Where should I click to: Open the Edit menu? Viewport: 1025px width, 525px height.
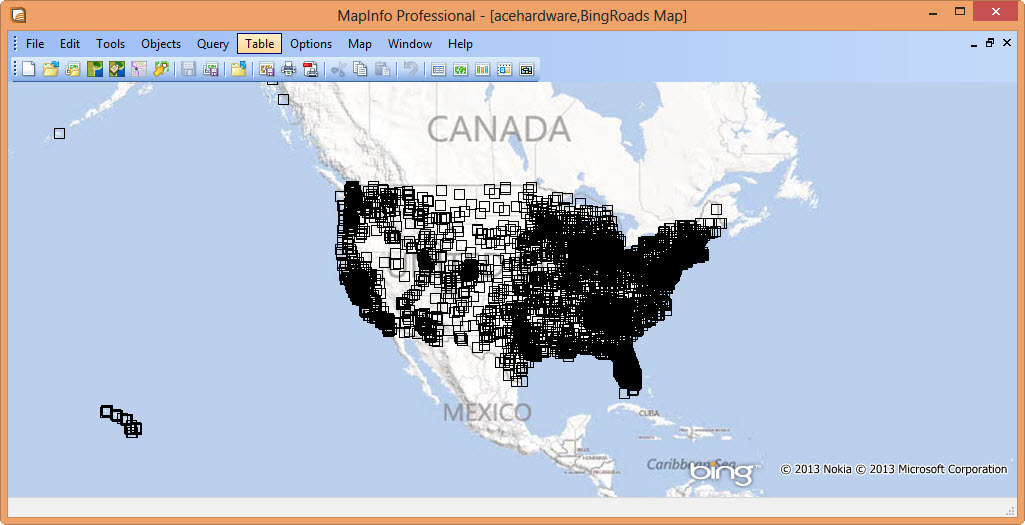pyautogui.click(x=70, y=44)
